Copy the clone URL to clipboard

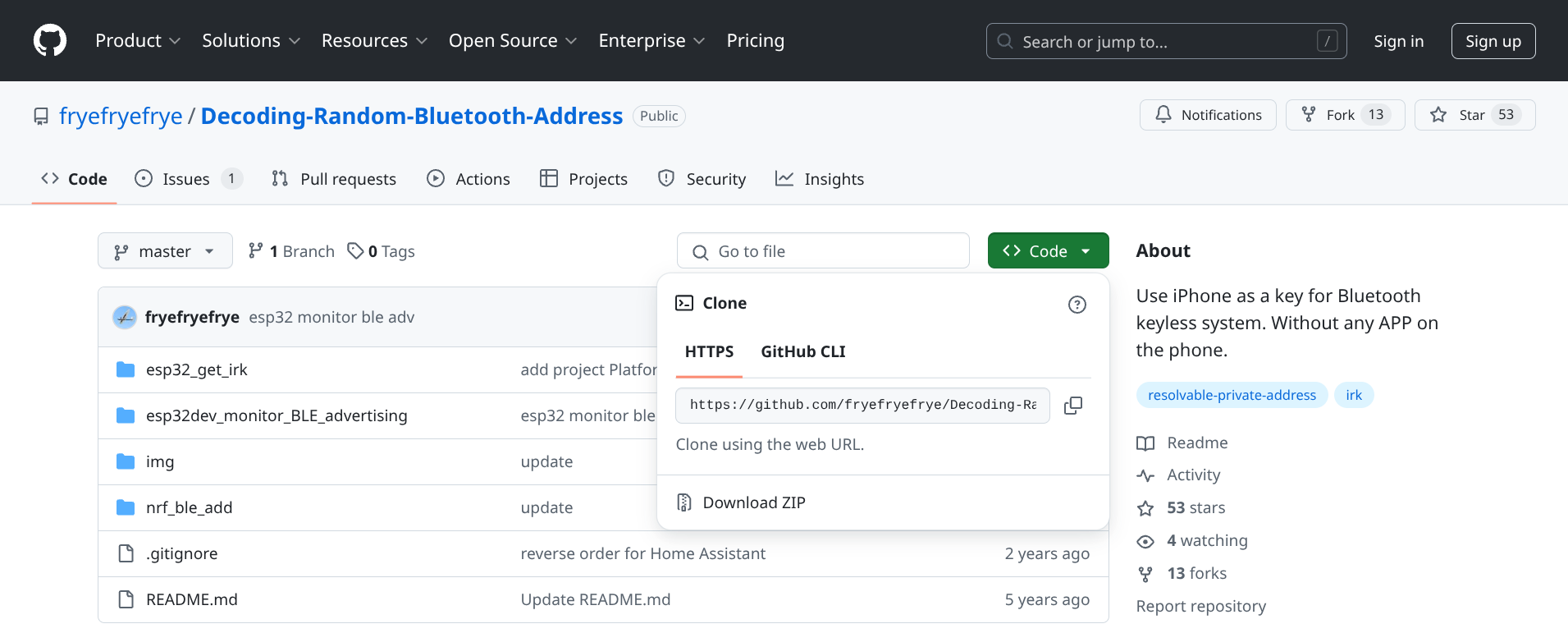[1072, 406]
